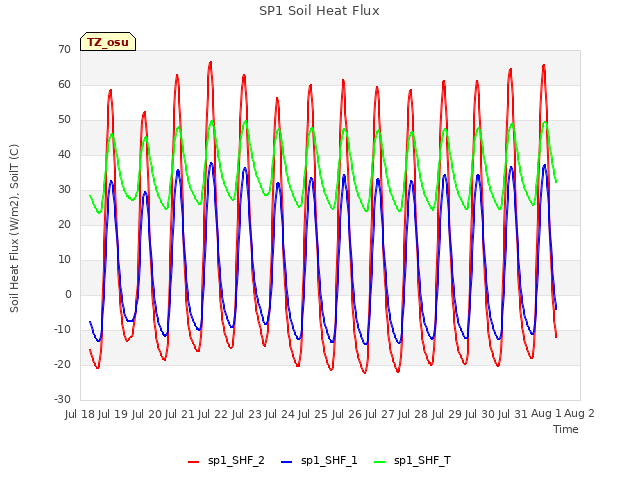The height and width of the screenshot is (480, 640).
Task: Click the Aug 1 x-axis tick label
Action: (x=546, y=414)
